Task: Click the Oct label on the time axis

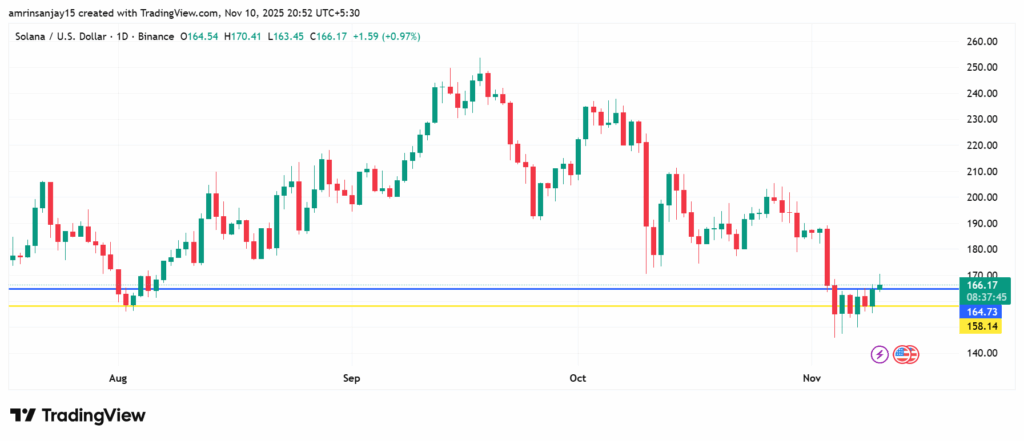Action: click(577, 379)
